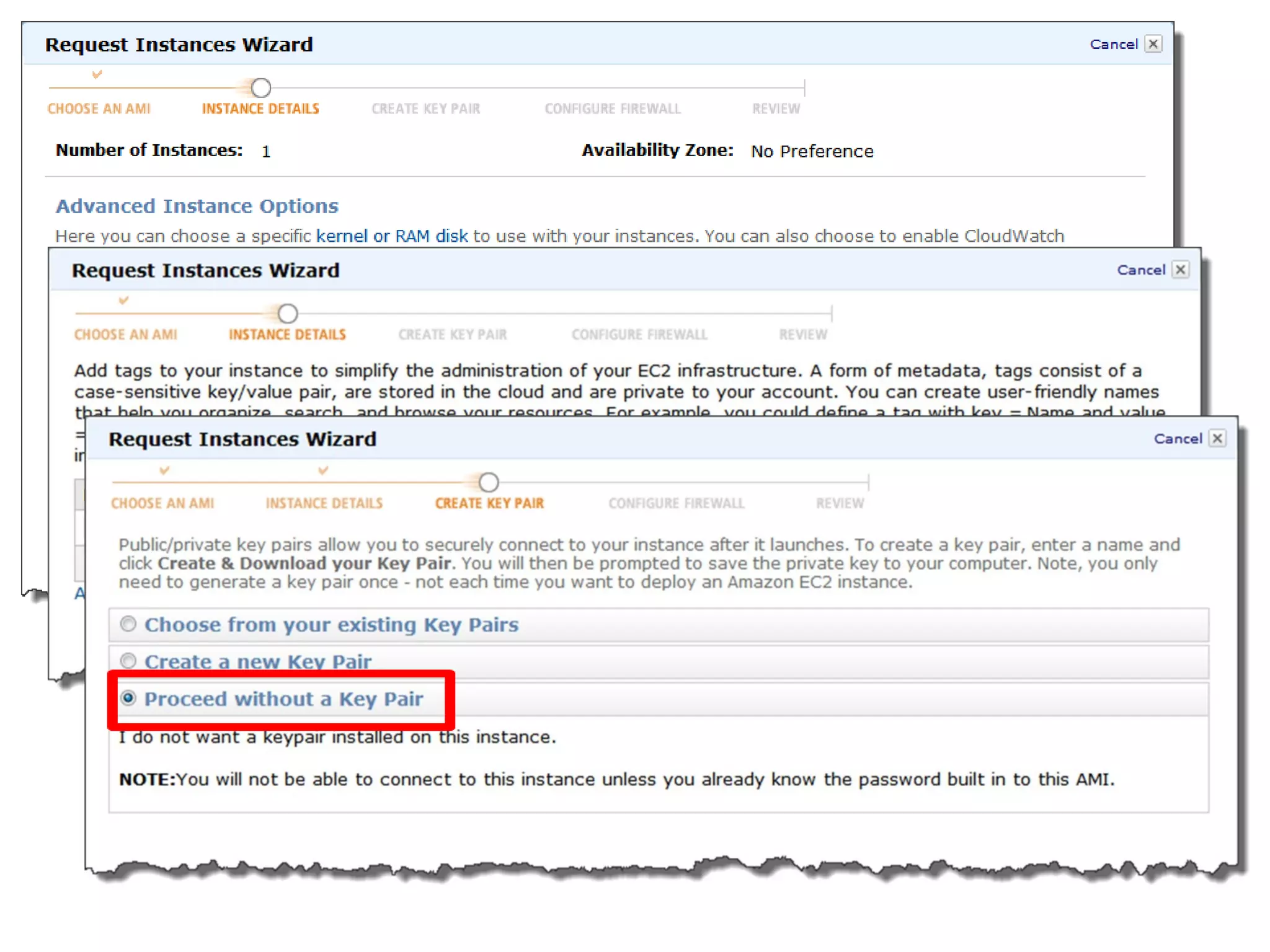Select 'Choose from your existing Key Pairs' radio
This screenshot has height=952, width=1270.
[x=128, y=624]
